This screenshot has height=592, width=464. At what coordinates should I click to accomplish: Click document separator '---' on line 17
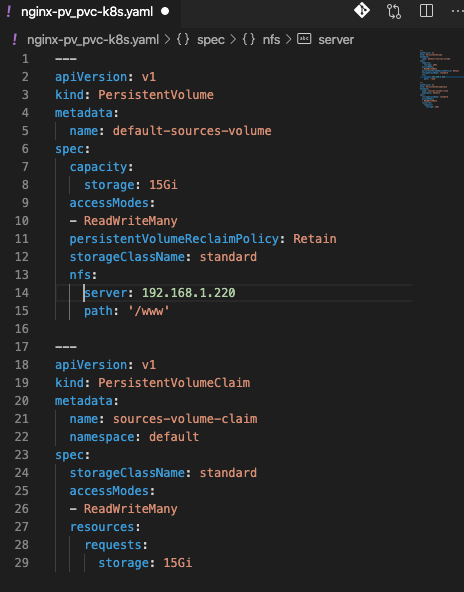pyautogui.click(x=66, y=347)
